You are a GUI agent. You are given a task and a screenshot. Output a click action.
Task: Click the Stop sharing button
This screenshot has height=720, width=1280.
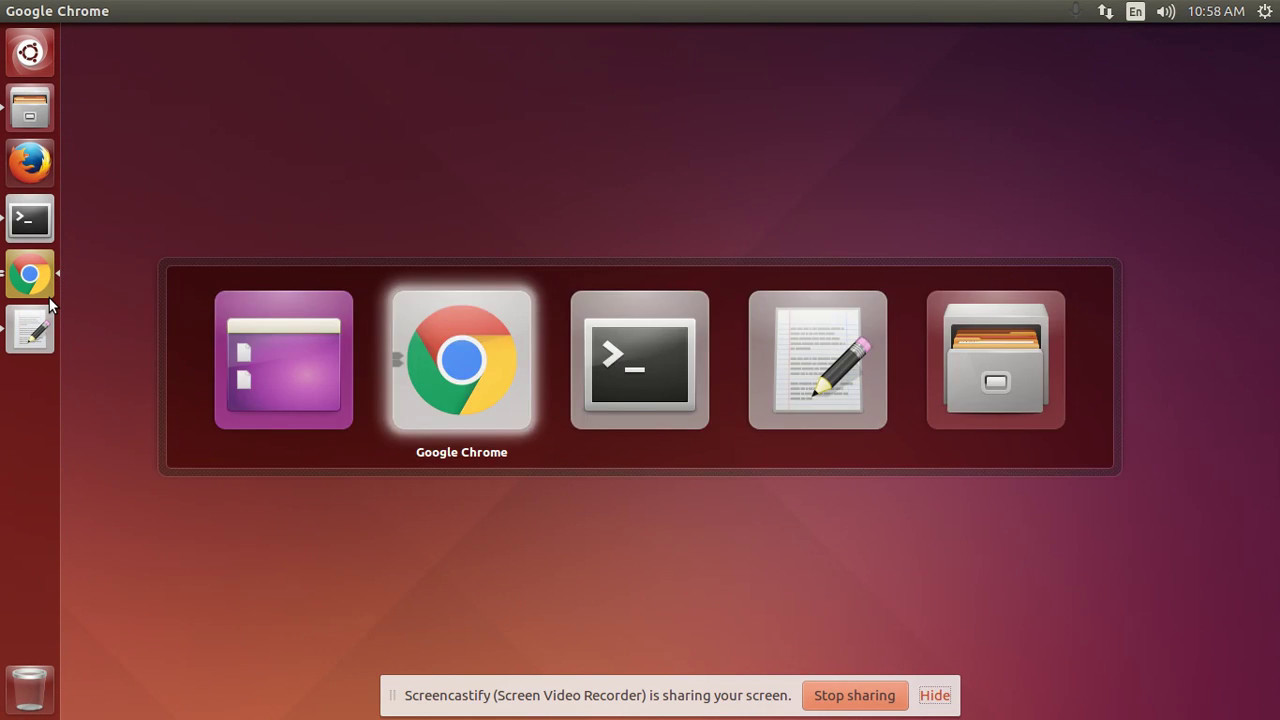tap(854, 695)
